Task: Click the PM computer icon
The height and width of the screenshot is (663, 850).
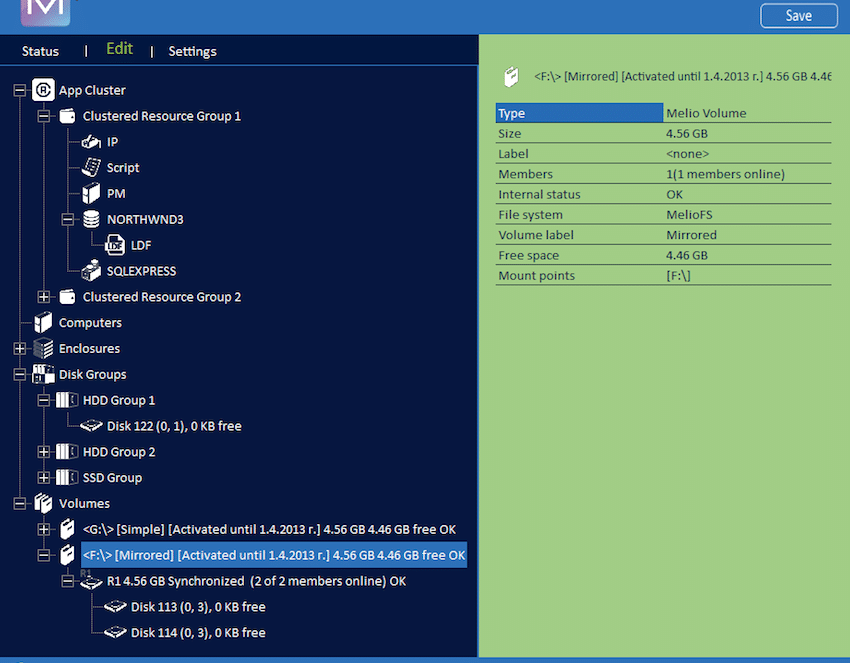Action: [91, 194]
